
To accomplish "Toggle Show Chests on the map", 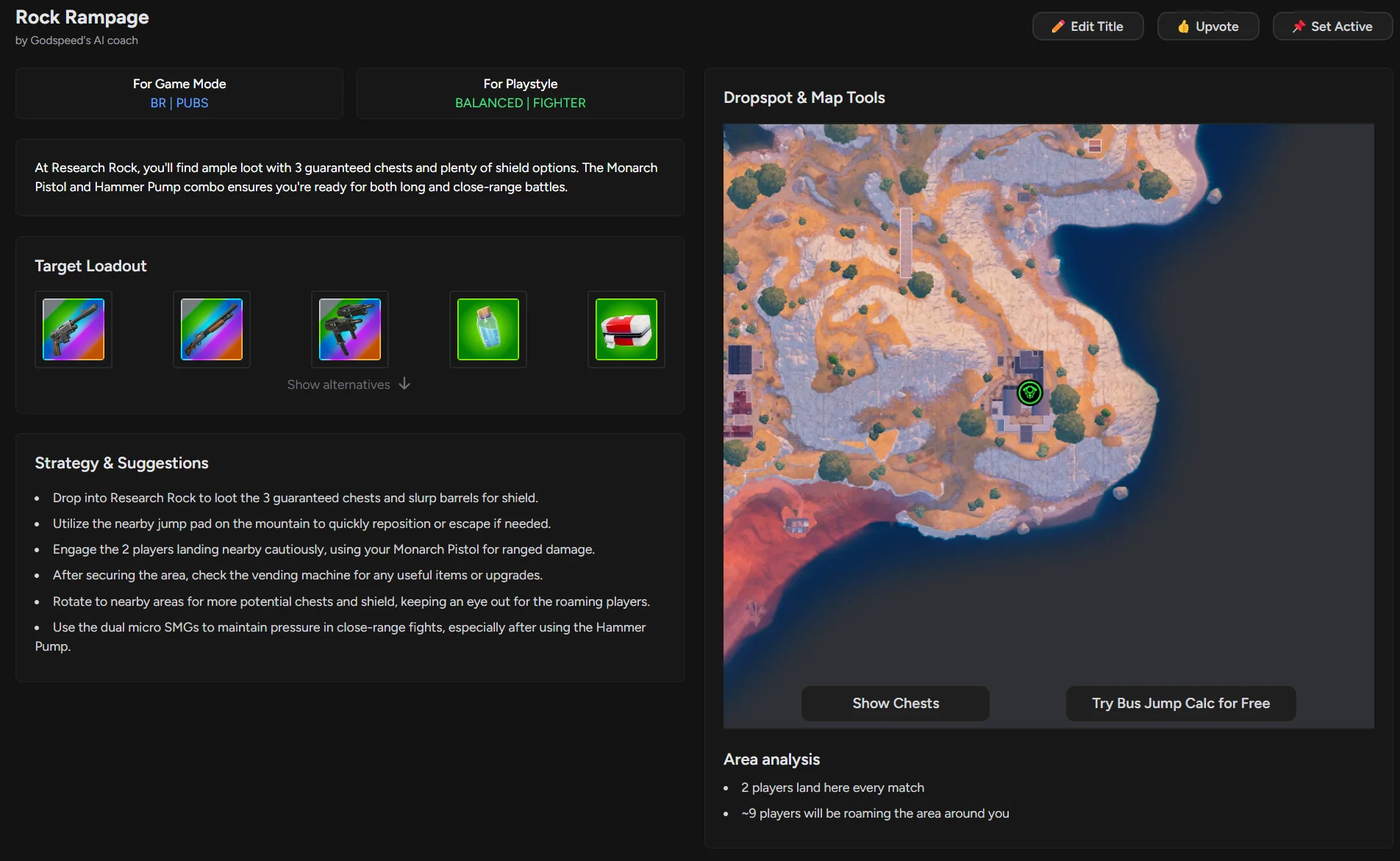I will click(x=895, y=703).
